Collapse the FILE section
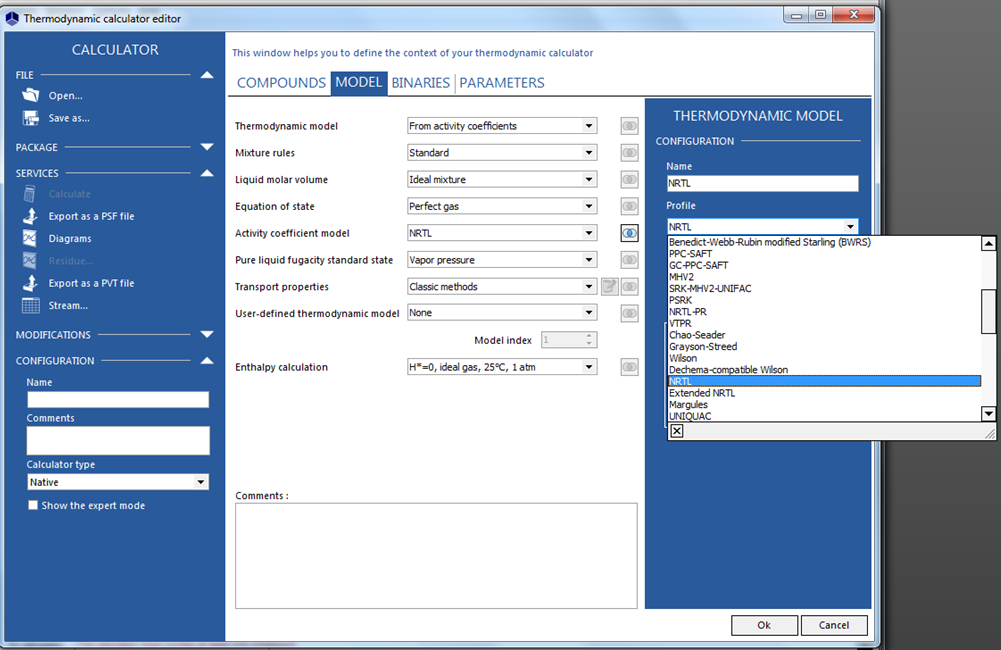Viewport: 1001px width, 650px height. click(x=207, y=75)
